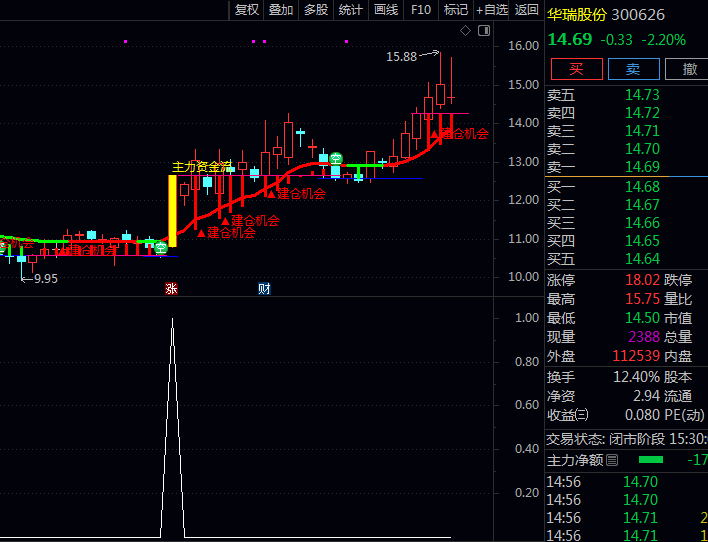Click the 复权 toolbar button
The image size is (708, 542).
247,9
